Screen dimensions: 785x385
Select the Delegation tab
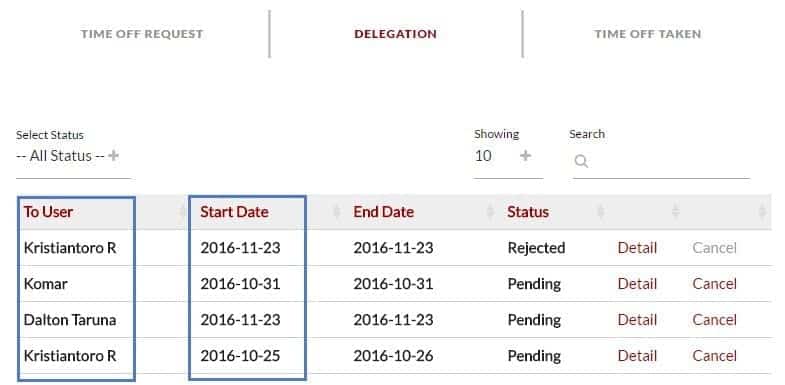[396, 34]
